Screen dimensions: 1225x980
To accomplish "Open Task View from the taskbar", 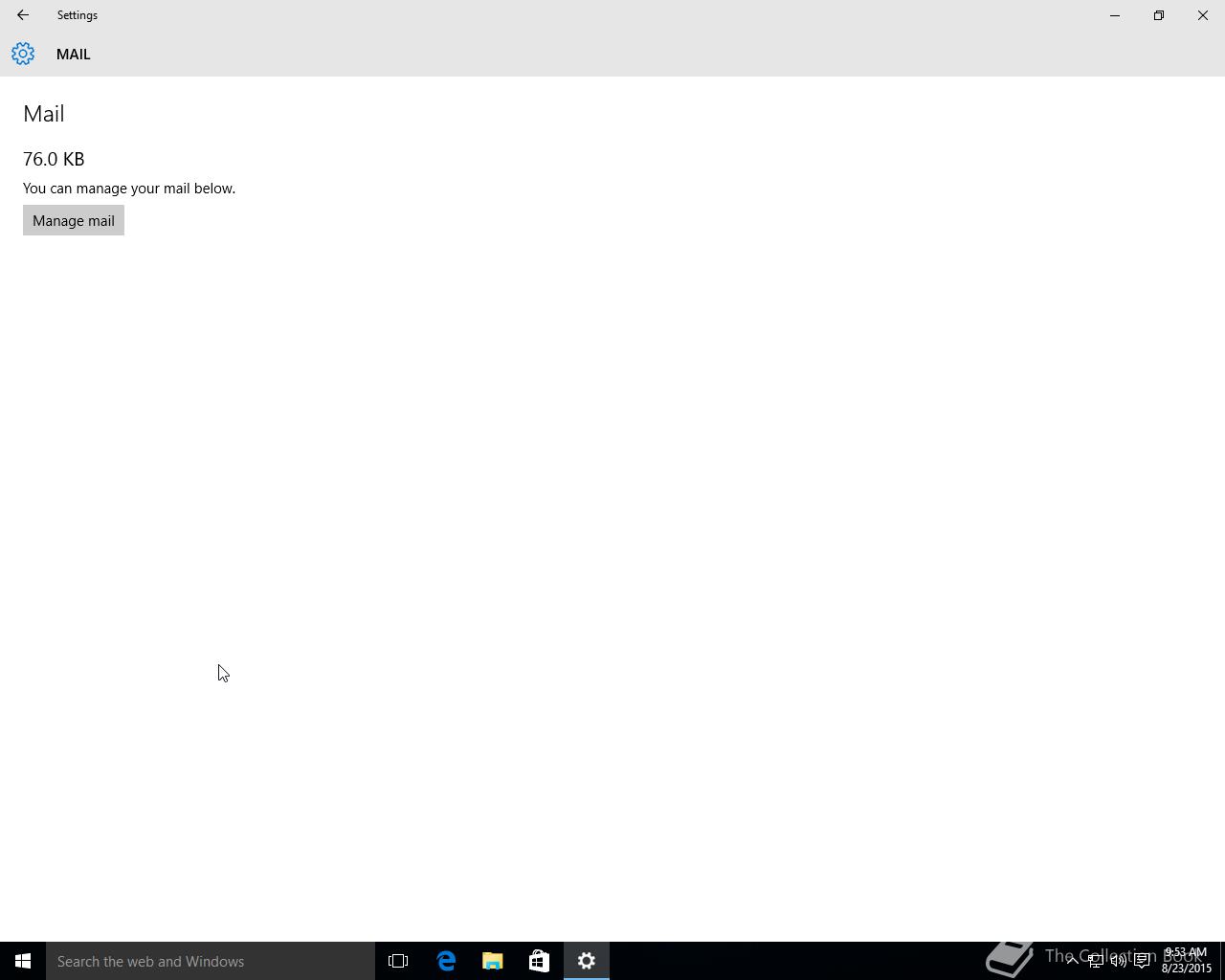I will pyautogui.click(x=398, y=961).
